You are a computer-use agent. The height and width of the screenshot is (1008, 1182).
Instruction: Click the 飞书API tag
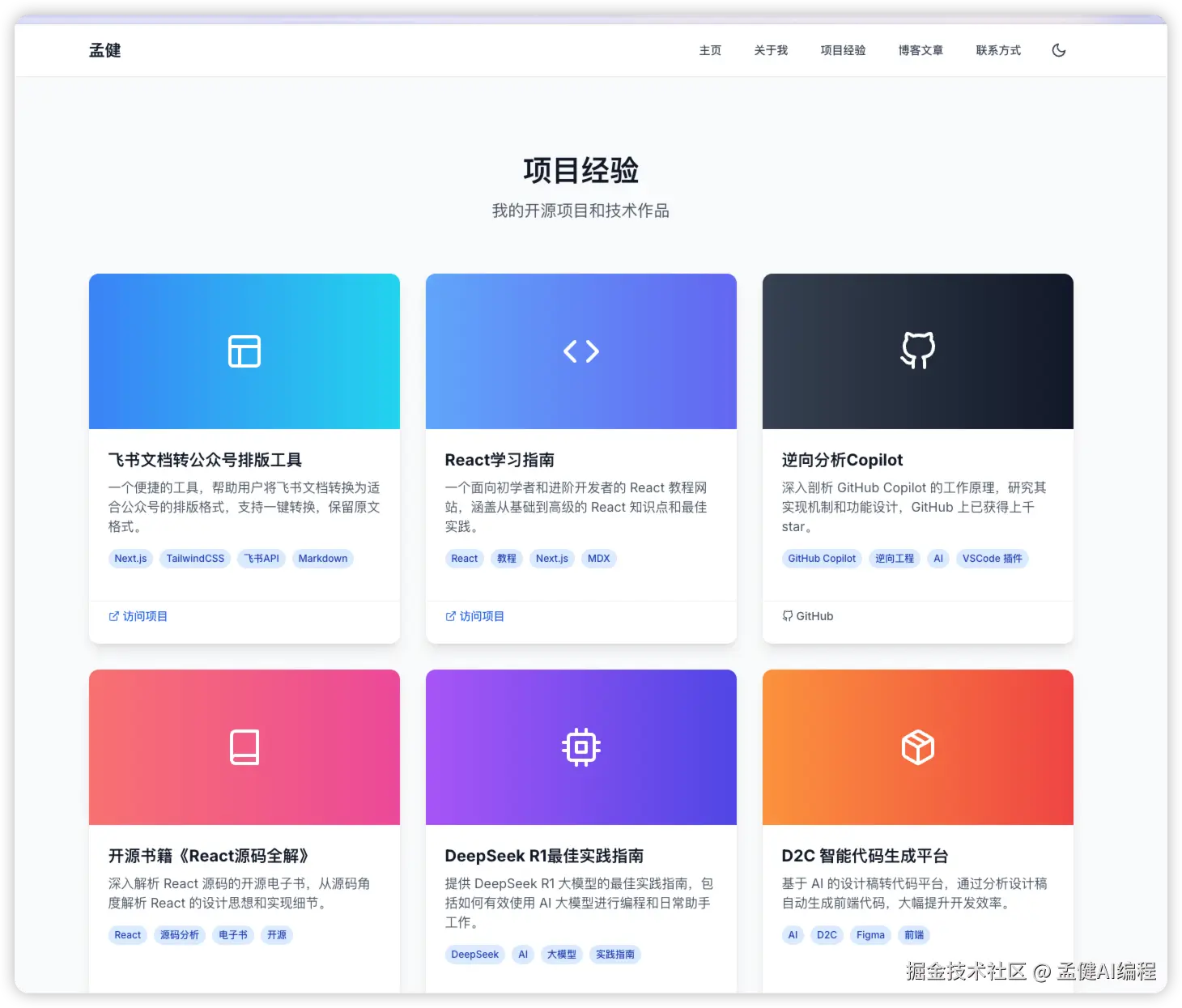tap(261, 559)
